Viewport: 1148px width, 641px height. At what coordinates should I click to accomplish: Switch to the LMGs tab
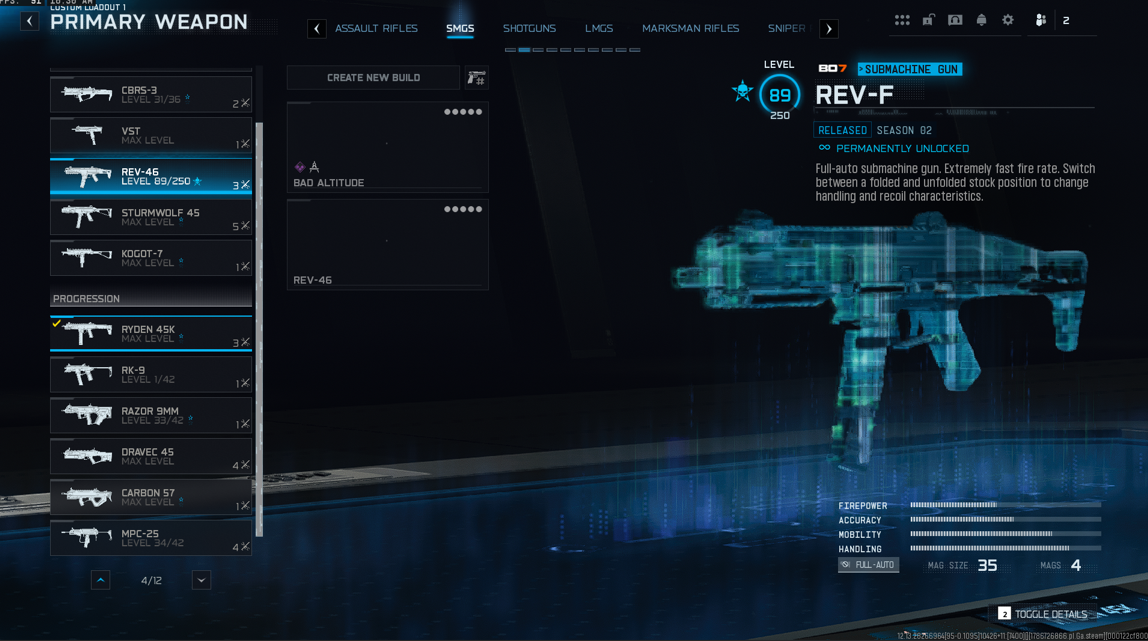tap(599, 29)
